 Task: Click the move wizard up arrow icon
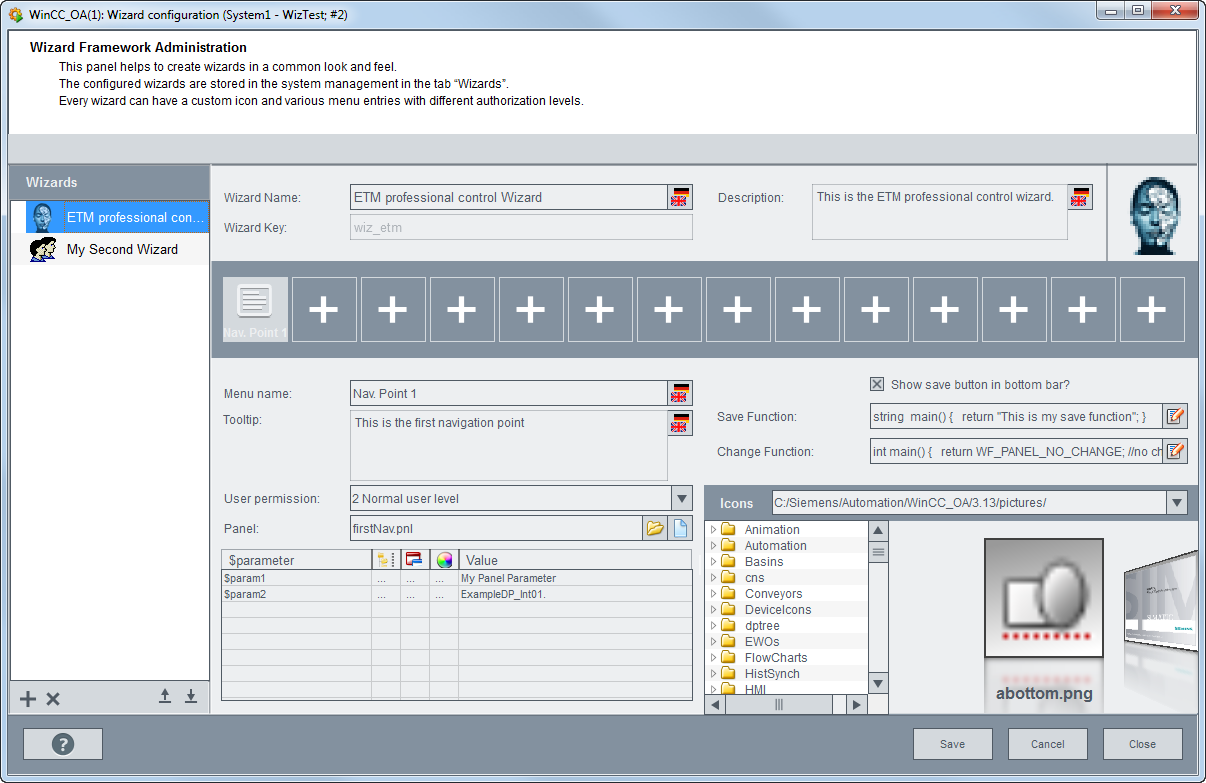click(165, 697)
